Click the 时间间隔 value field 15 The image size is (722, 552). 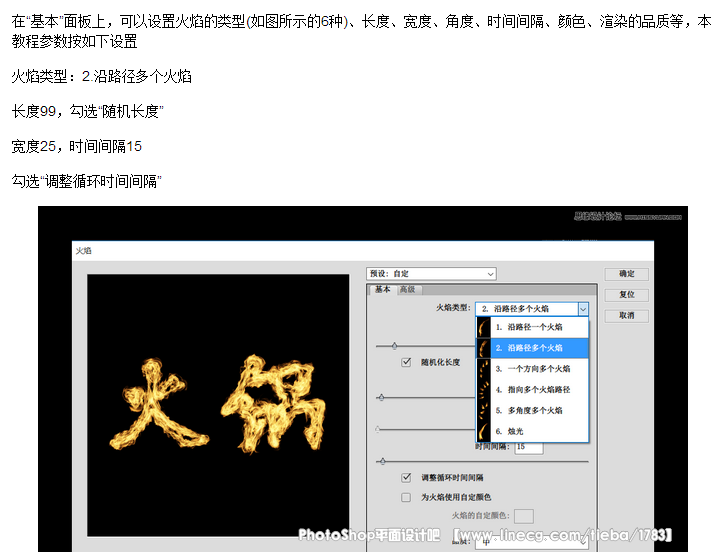click(529, 447)
